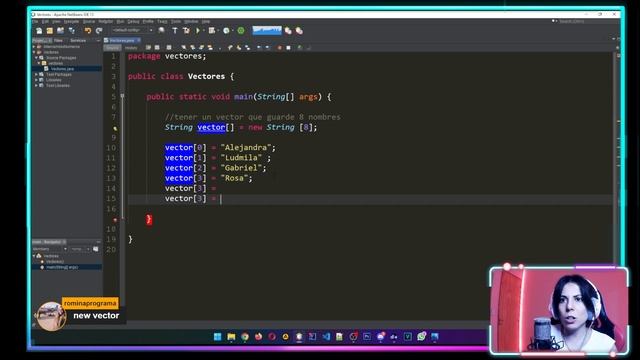Image resolution: width=640 pixels, height=360 pixels.
Task: Close the Vectores.java editor tab
Action: tap(139, 40)
